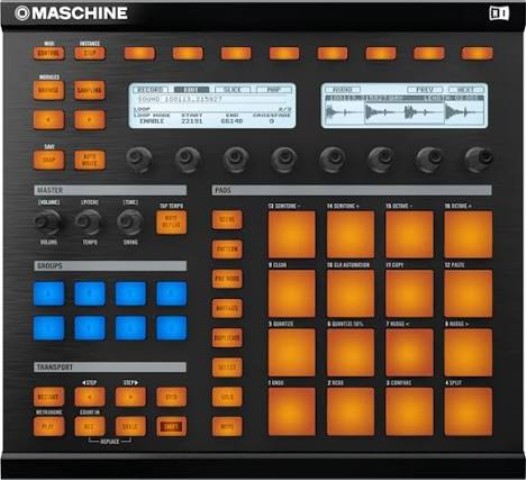Tap pad 12 Paste

pyautogui.click(x=468, y=293)
